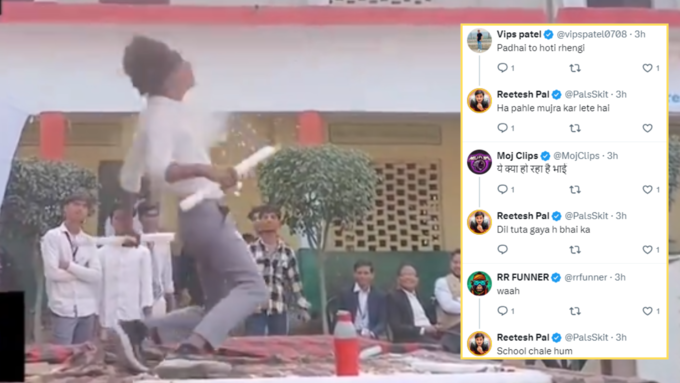Like Vips patel's tweet
This screenshot has height=383, width=680.
(647, 68)
